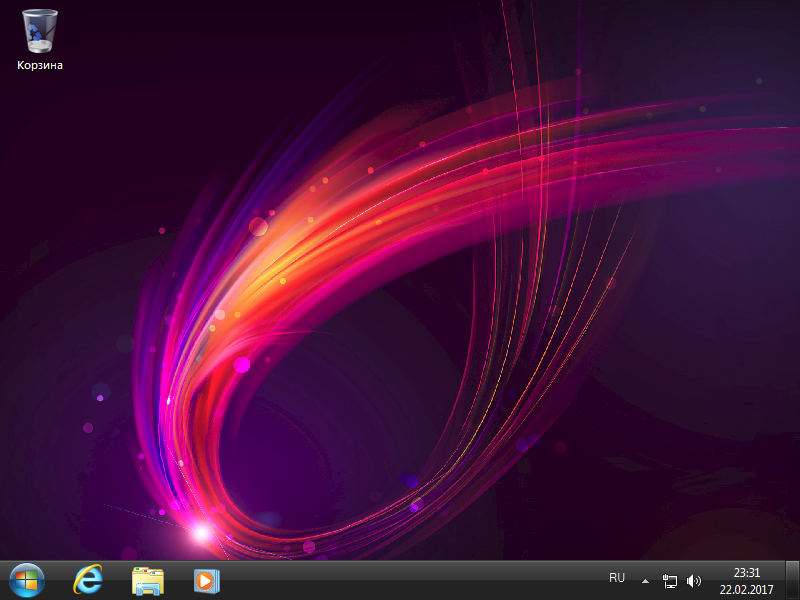
Task: Launch Internet Explorer from the taskbar
Action: [x=88, y=580]
